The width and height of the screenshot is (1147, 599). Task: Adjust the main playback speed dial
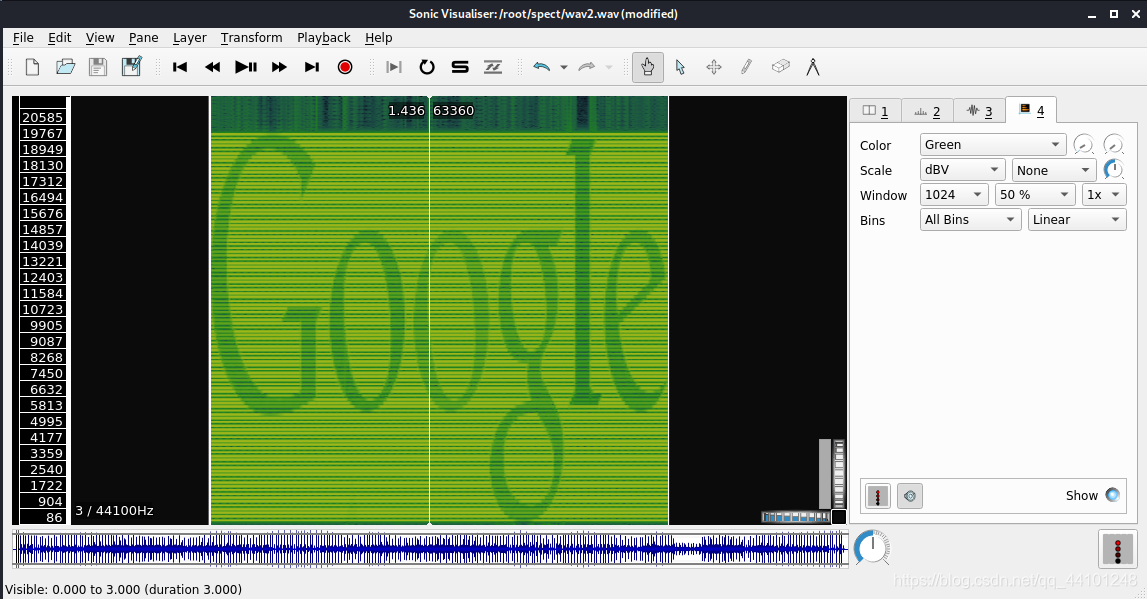872,548
